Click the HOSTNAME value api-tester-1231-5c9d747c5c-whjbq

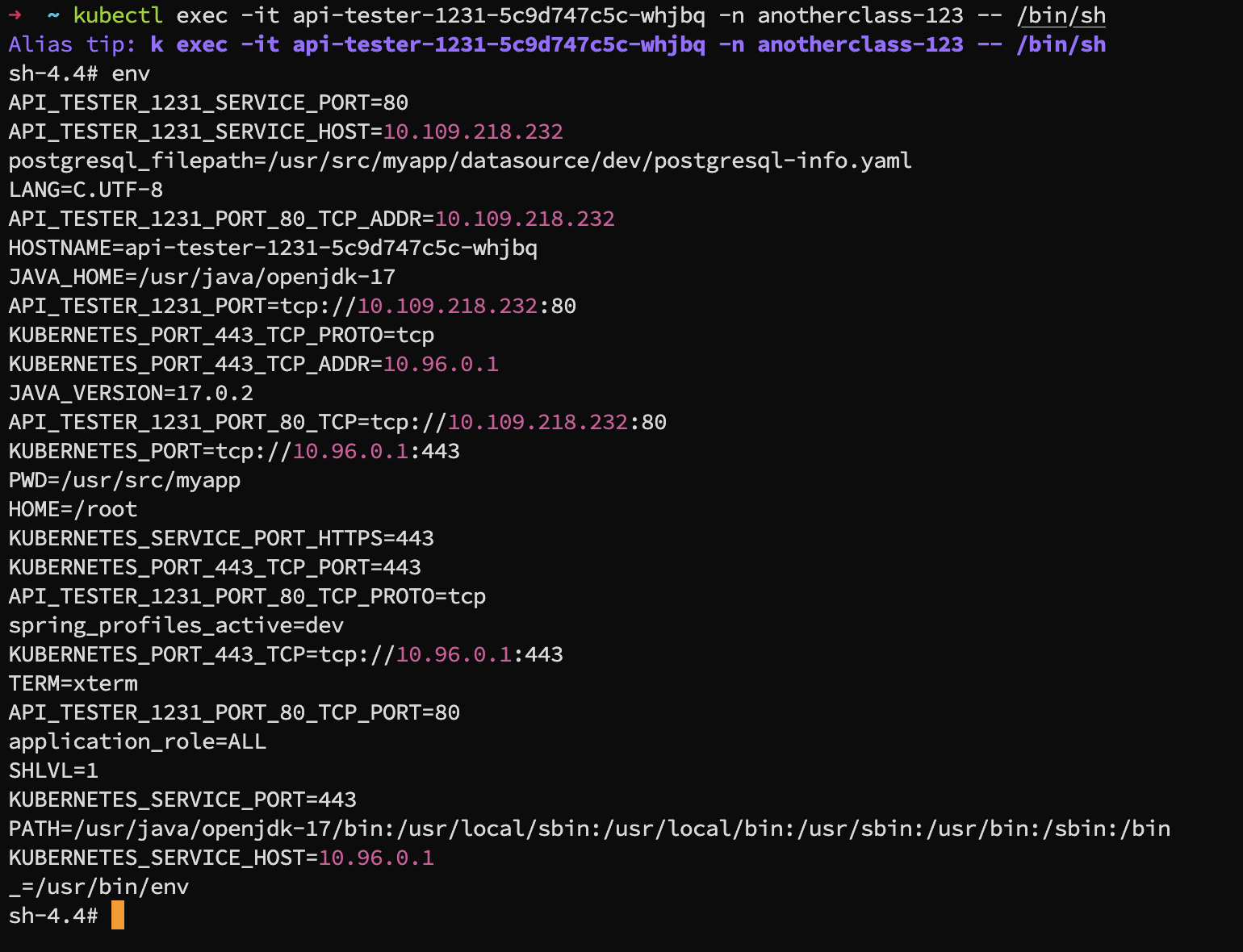[x=331, y=248]
